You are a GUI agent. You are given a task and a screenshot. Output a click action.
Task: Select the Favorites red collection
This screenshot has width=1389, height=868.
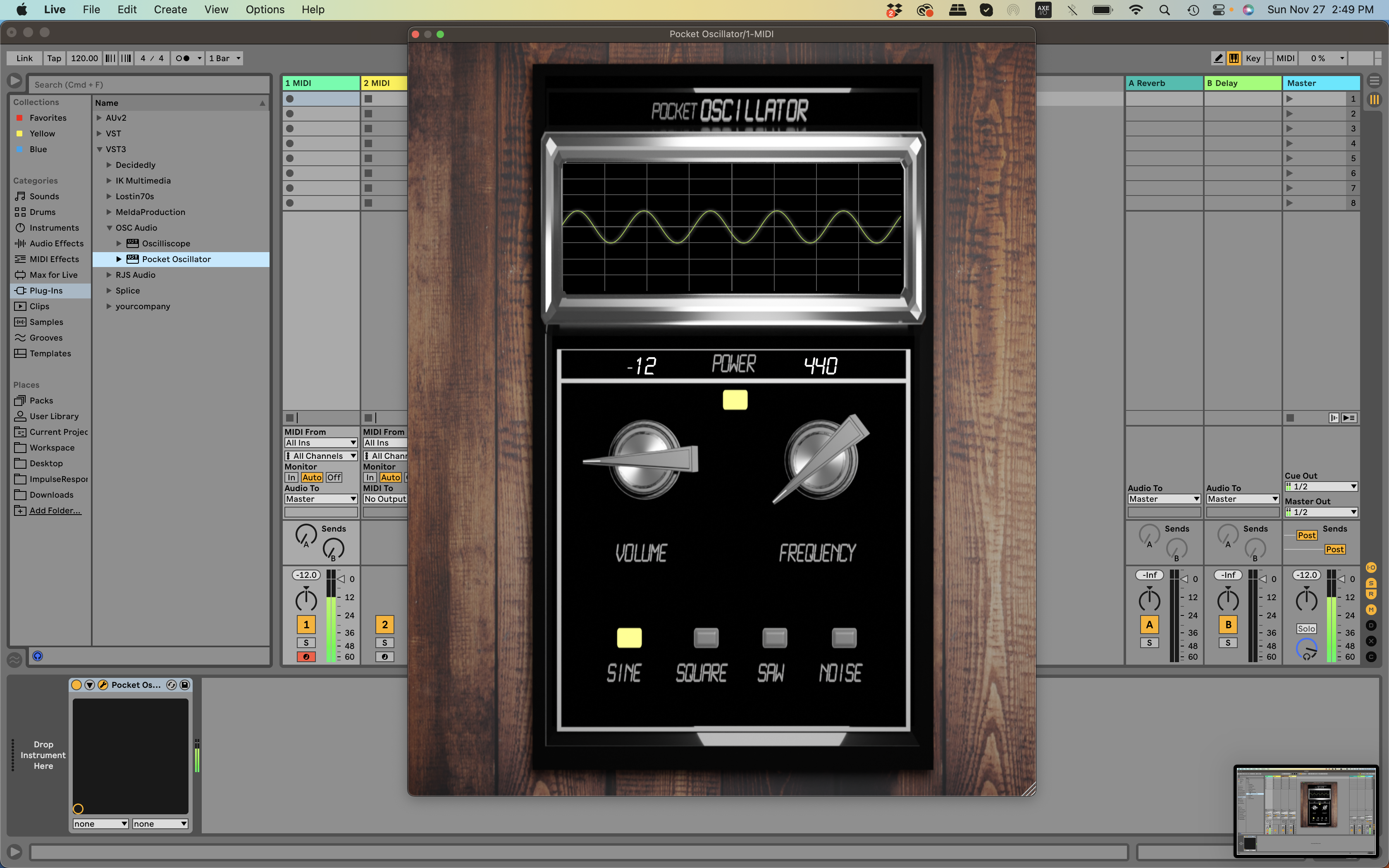point(48,118)
